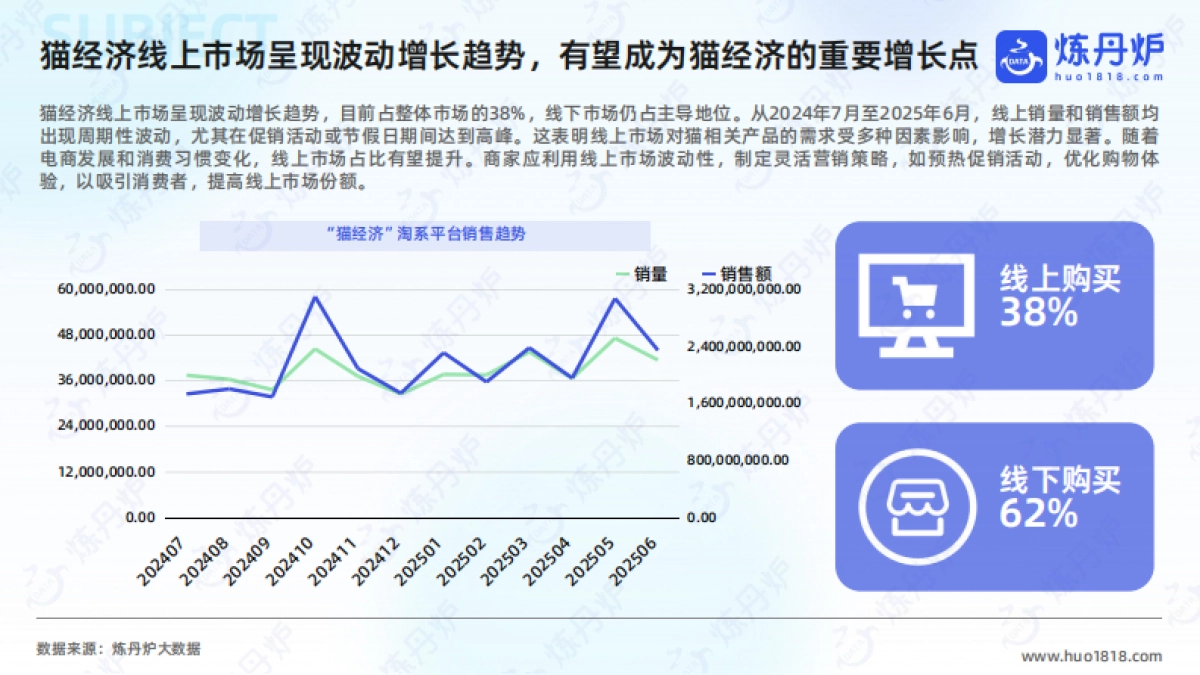Screen dimensions: 1200x675
Task: Click the 3,200,000,000.00 right axis label
Action: click(x=743, y=289)
